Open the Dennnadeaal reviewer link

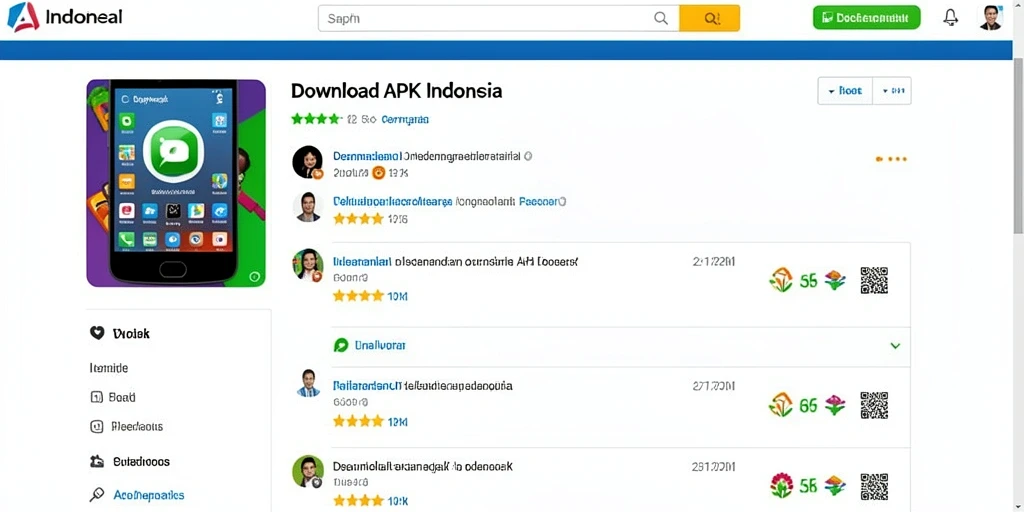coord(366,157)
